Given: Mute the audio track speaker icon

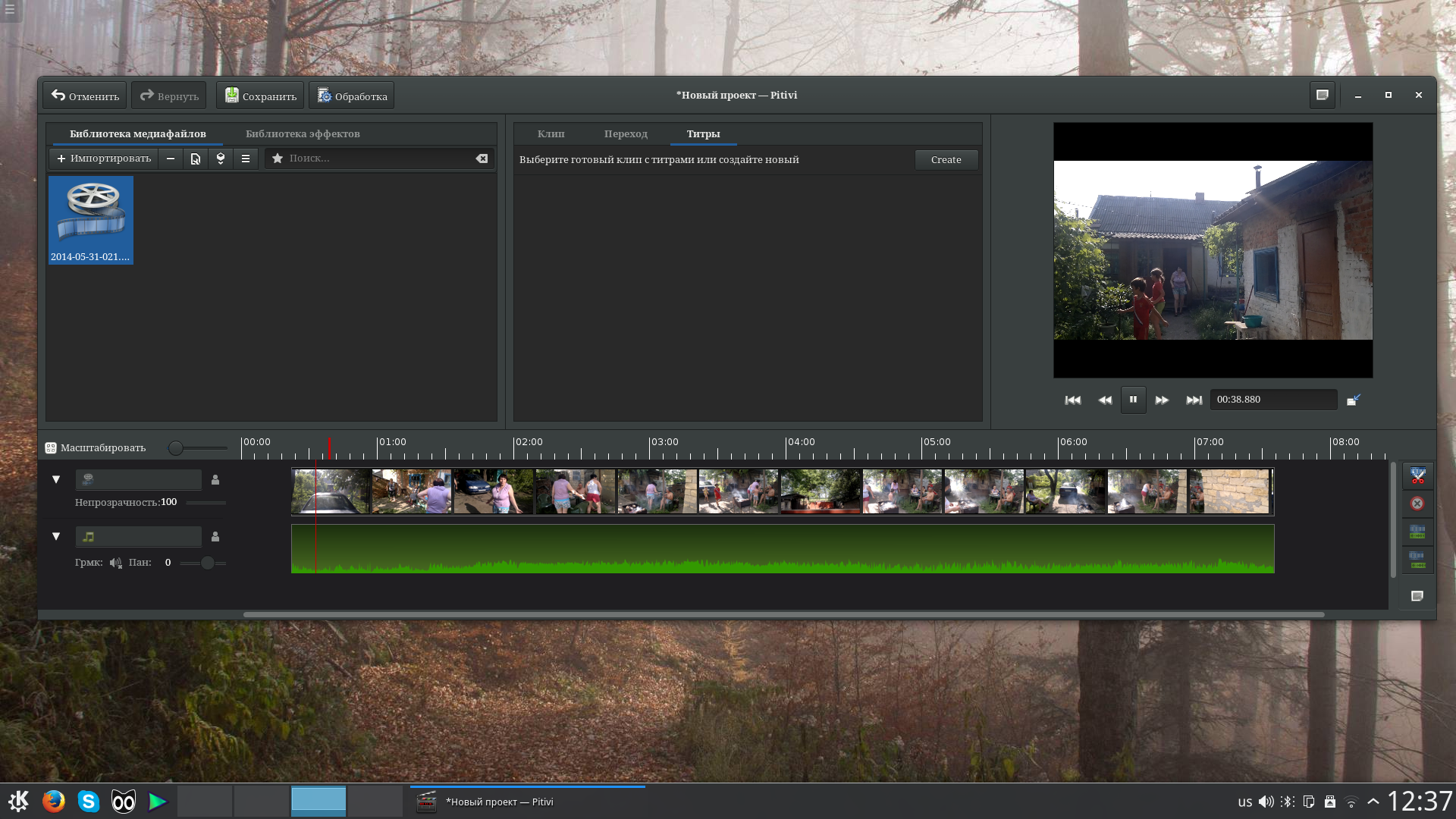Looking at the screenshot, I should [x=115, y=563].
